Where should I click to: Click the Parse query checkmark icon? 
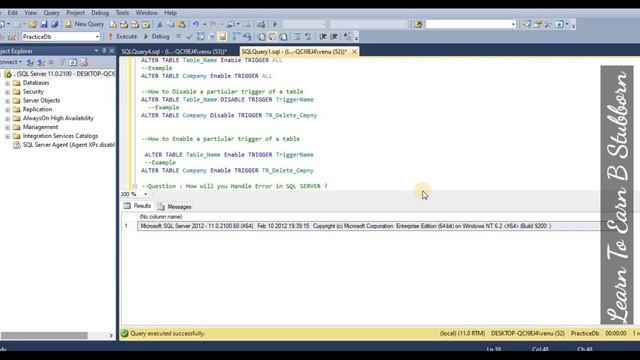pos(189,37)
